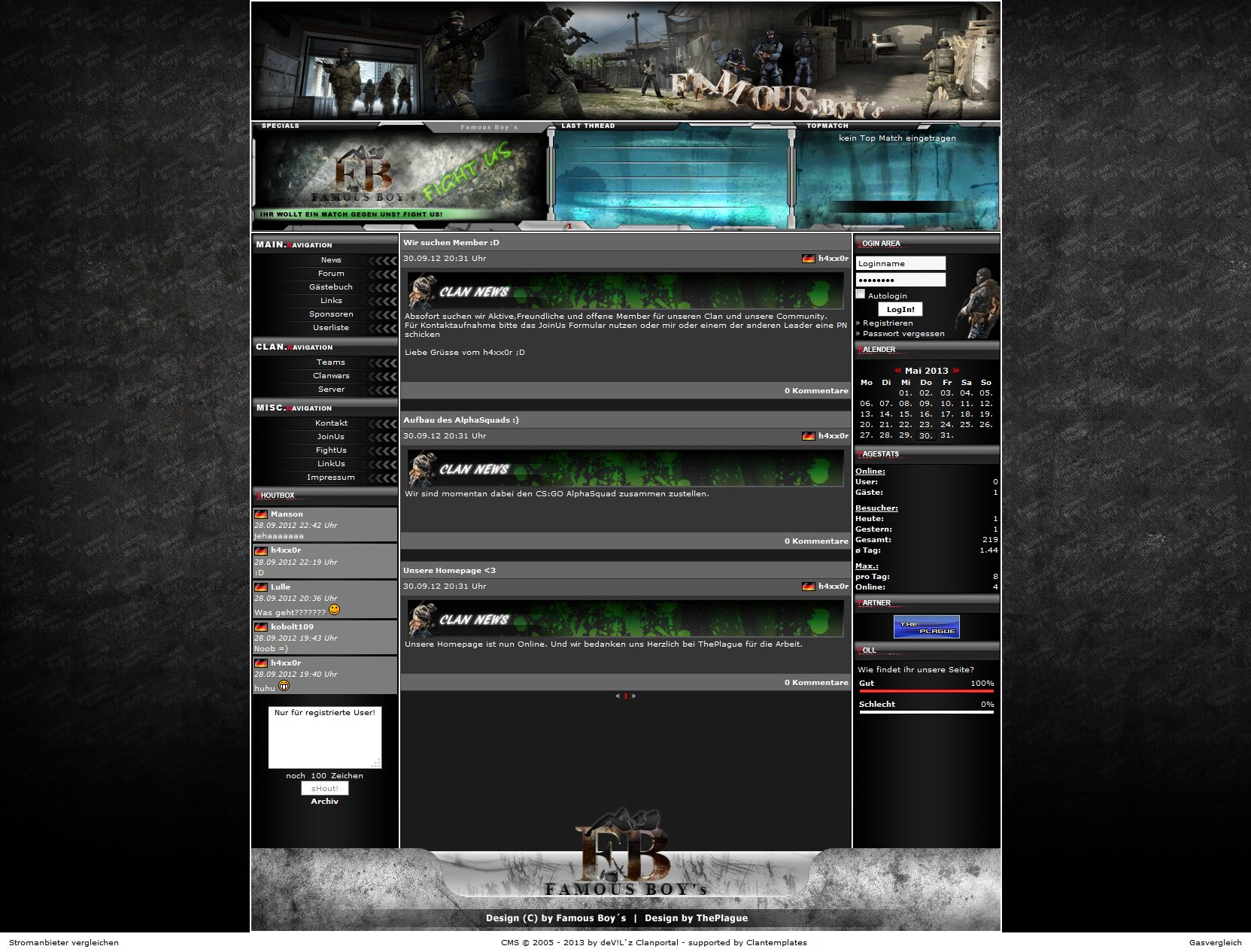The image size is (1251, 952).
Task: Click the grinning emoji in the huhu shout
Action: point(284,686)
